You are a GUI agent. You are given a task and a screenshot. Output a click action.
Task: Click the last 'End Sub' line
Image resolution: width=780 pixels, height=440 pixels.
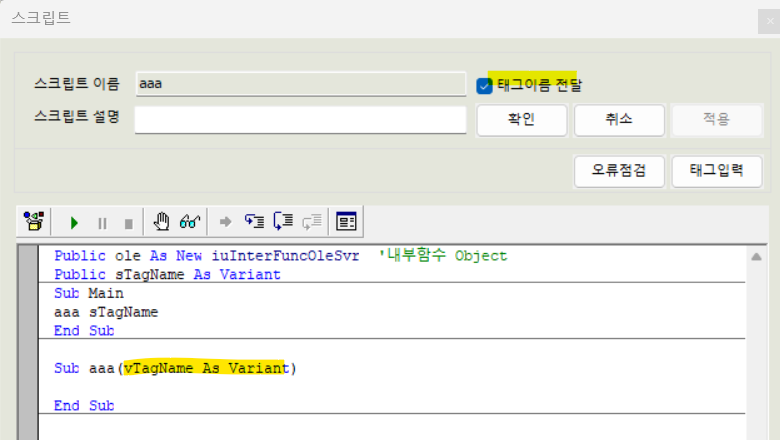84,406
